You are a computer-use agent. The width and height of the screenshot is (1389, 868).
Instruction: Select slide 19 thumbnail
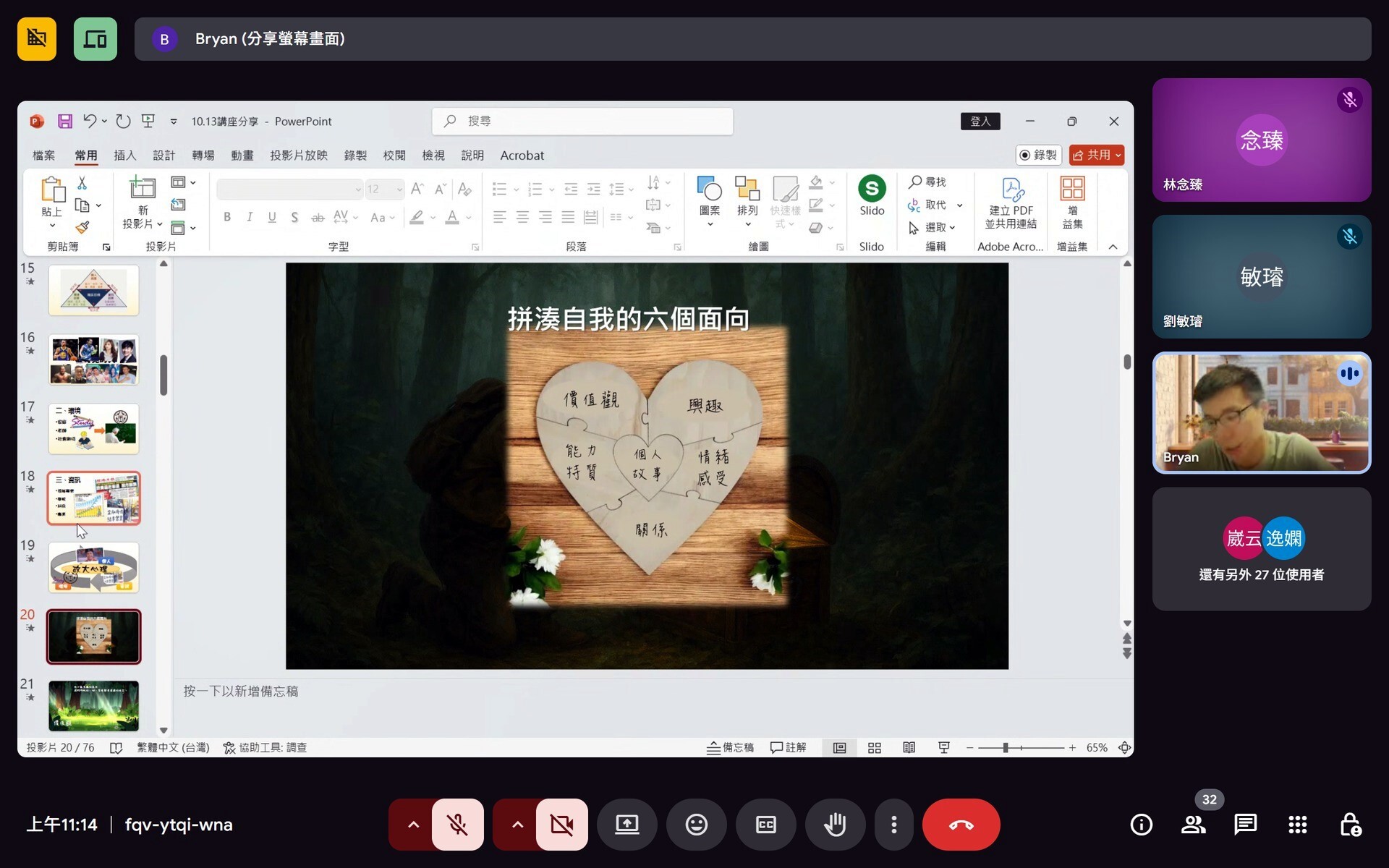[x=93, y=568]
